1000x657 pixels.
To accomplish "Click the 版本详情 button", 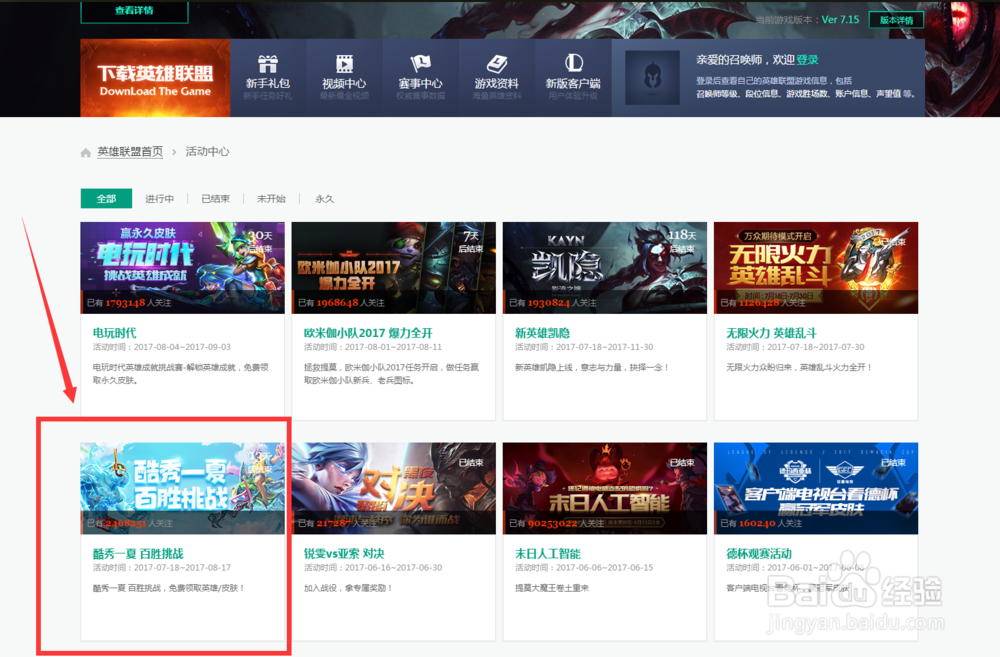I will coord(897,20).
